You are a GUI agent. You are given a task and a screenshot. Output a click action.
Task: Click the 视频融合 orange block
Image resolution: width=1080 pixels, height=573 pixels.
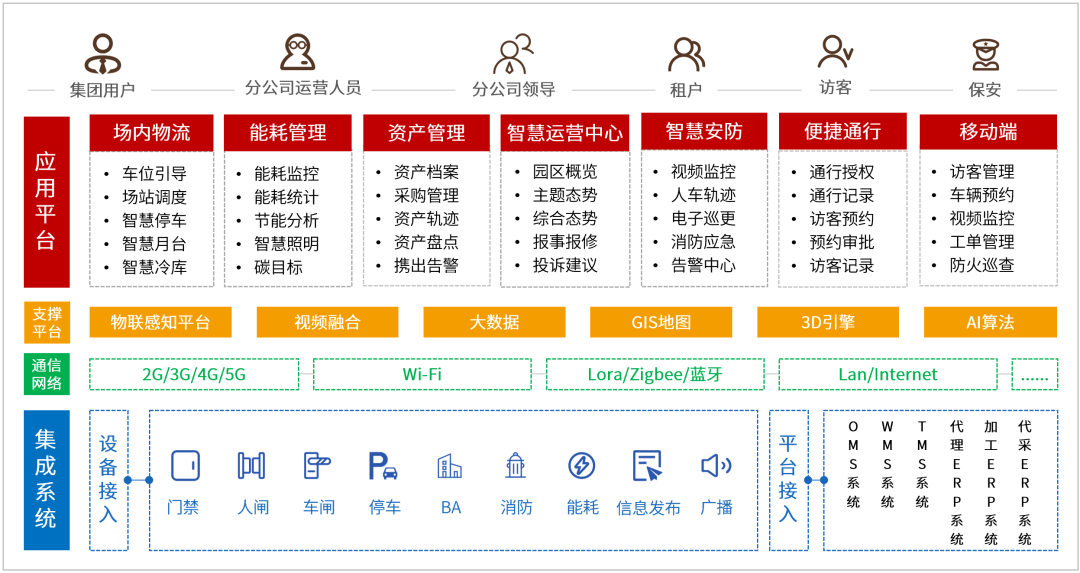click(327, 322)
